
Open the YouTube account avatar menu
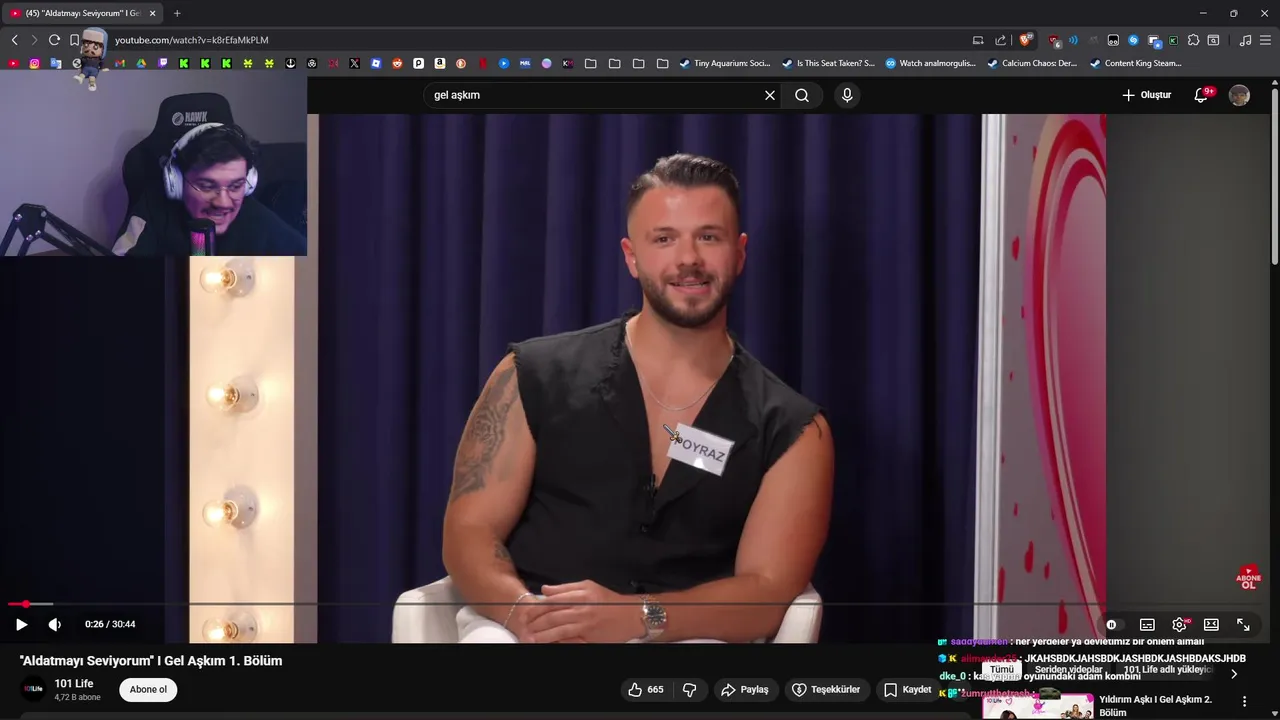[x=1239, y=95]
